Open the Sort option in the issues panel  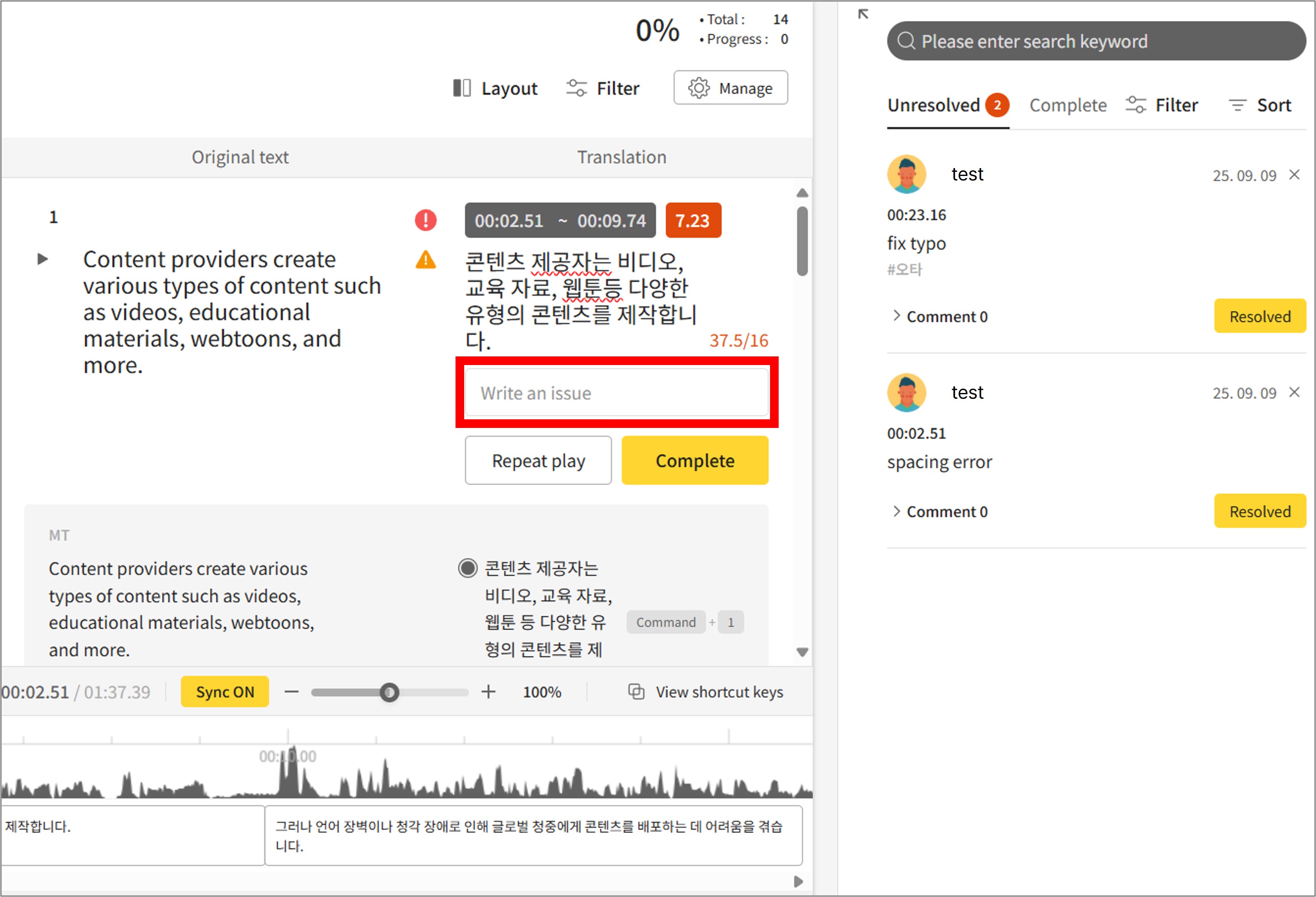pyautogui.click(x=1260, y=105)
